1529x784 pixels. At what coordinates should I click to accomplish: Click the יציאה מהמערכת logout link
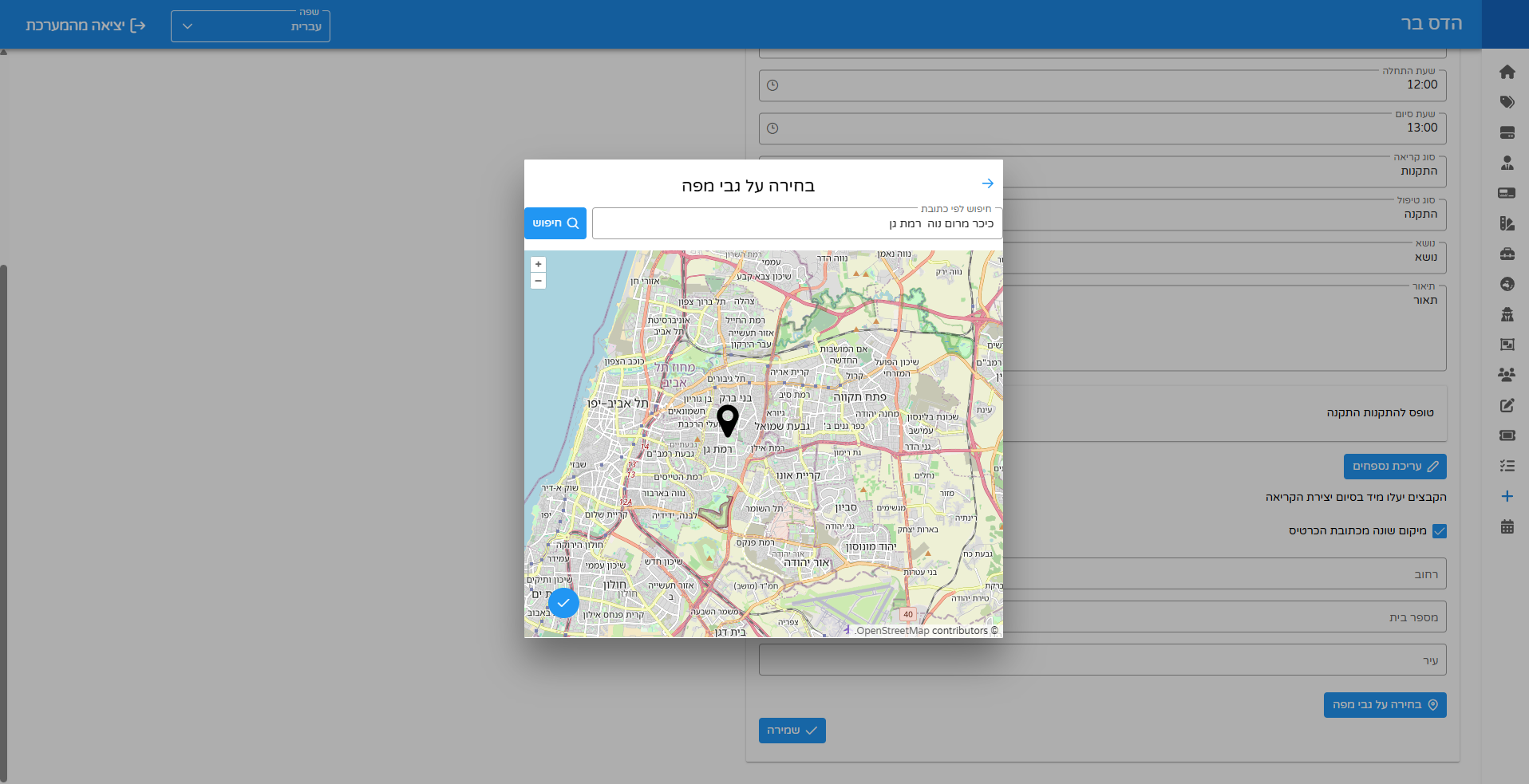85,26
